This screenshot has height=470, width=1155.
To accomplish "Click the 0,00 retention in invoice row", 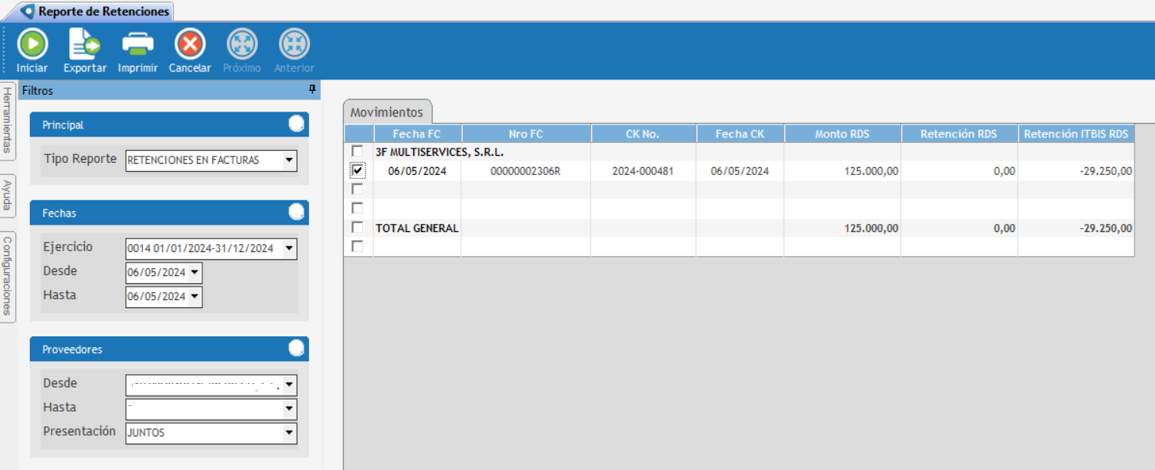I will [1004, 170].
